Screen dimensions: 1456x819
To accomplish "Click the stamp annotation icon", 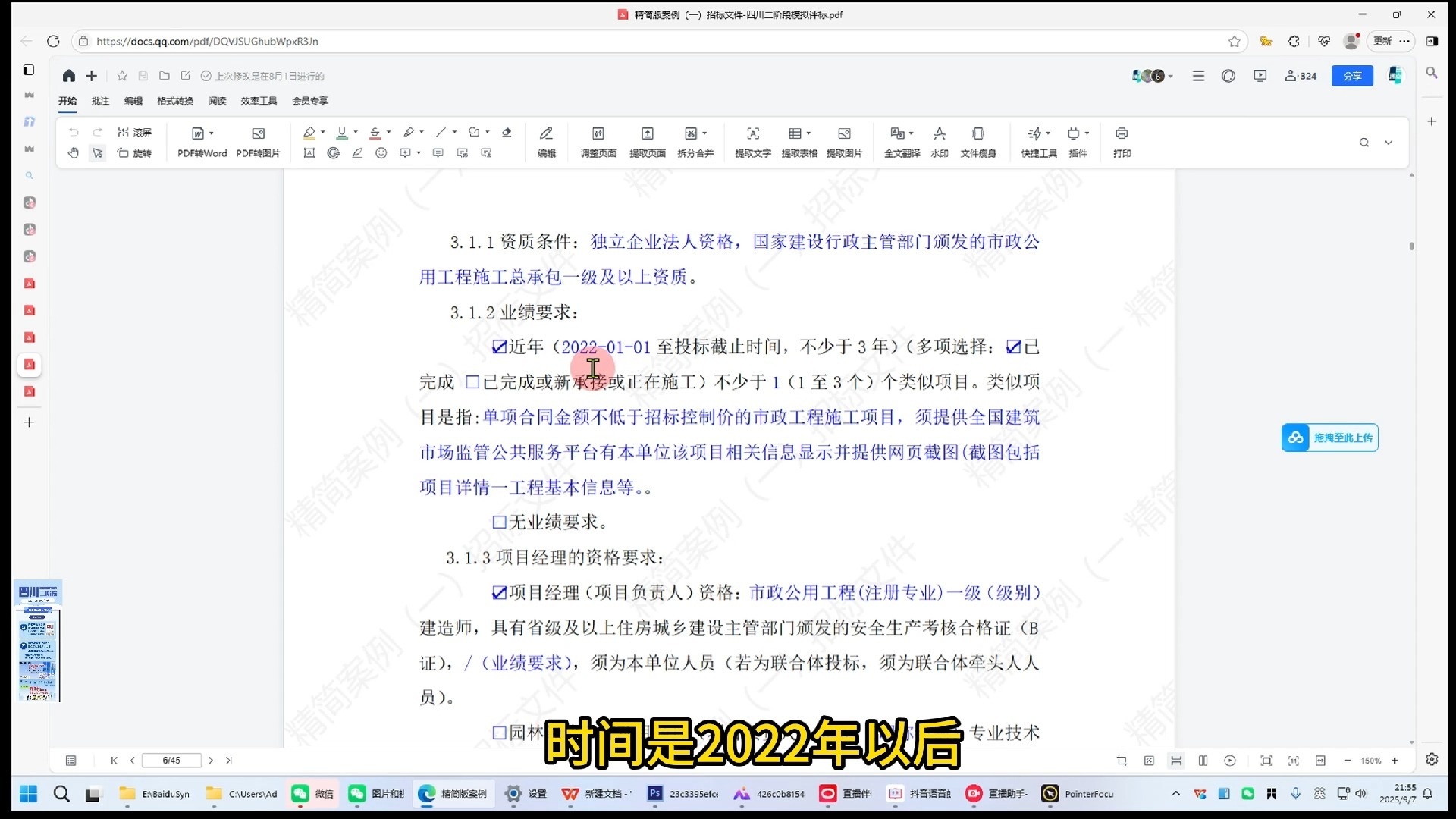I will (x=334, y=153).
